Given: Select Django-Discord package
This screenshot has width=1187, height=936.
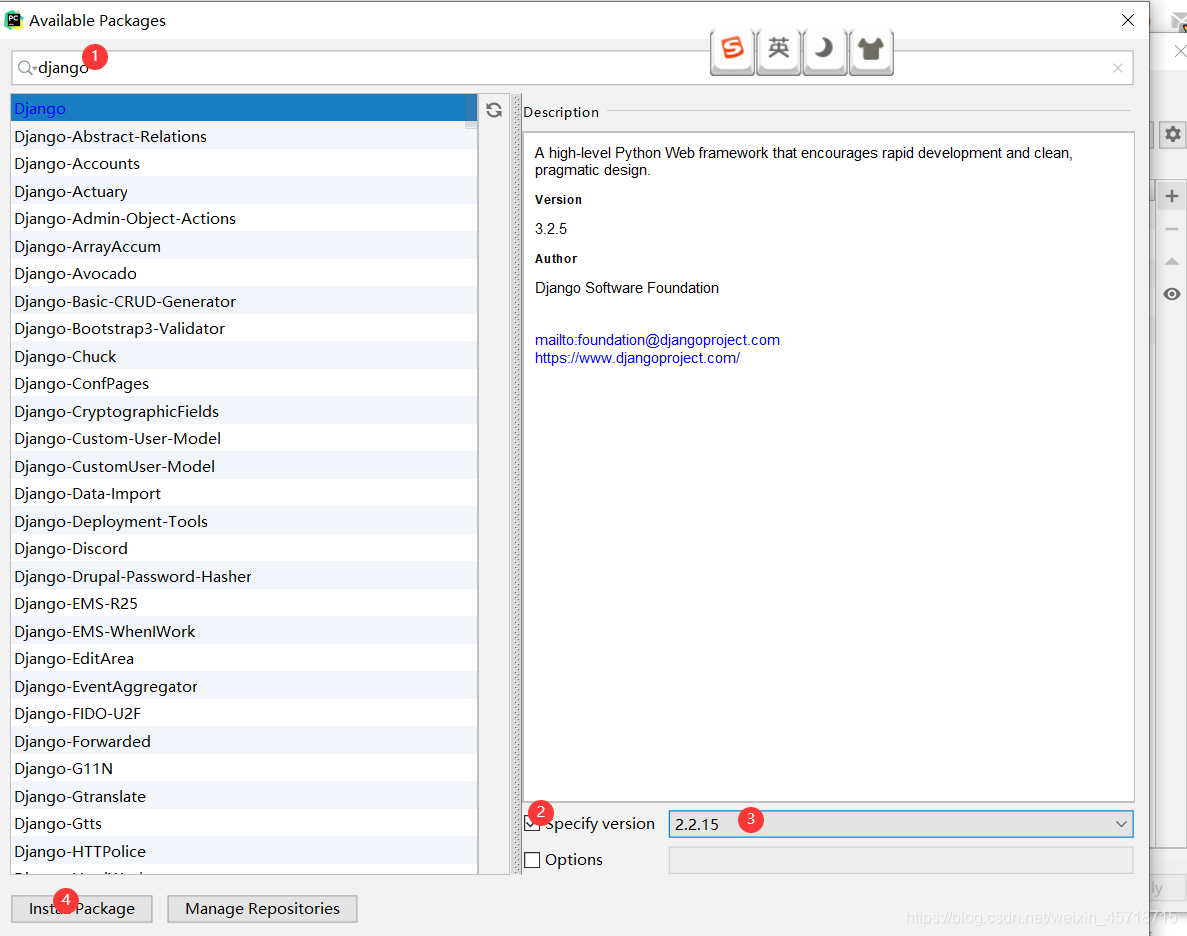Looking at the screenshot, I should coord(244,549).
